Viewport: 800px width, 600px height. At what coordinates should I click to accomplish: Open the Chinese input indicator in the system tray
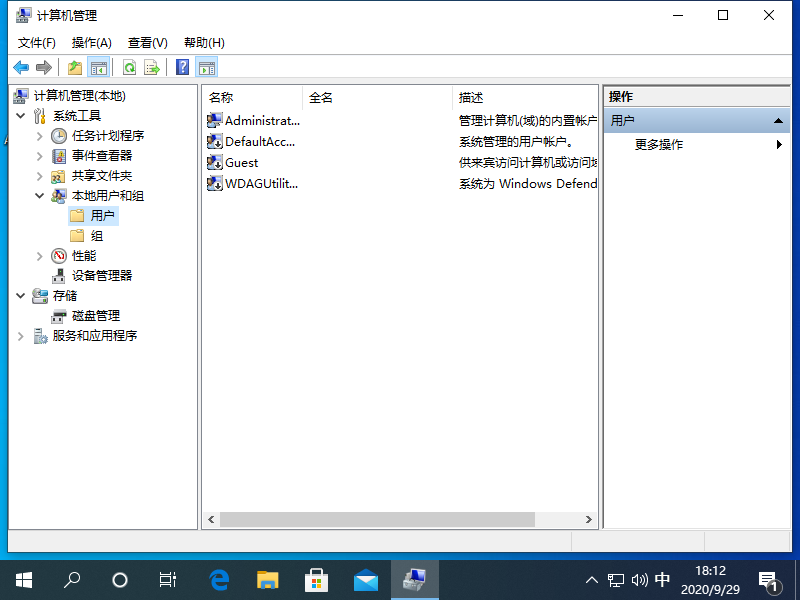[x=662, y=578]
